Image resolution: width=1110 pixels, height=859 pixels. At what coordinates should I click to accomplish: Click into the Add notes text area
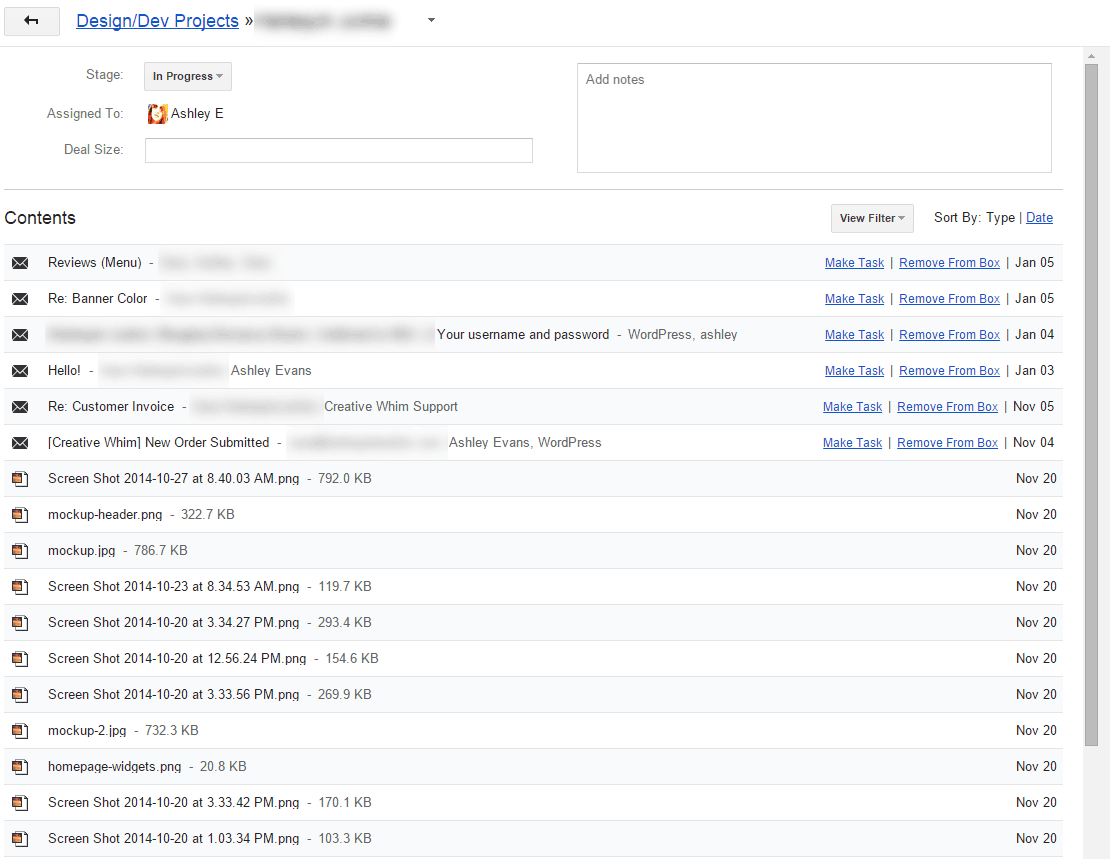click(x=814, y=118)
